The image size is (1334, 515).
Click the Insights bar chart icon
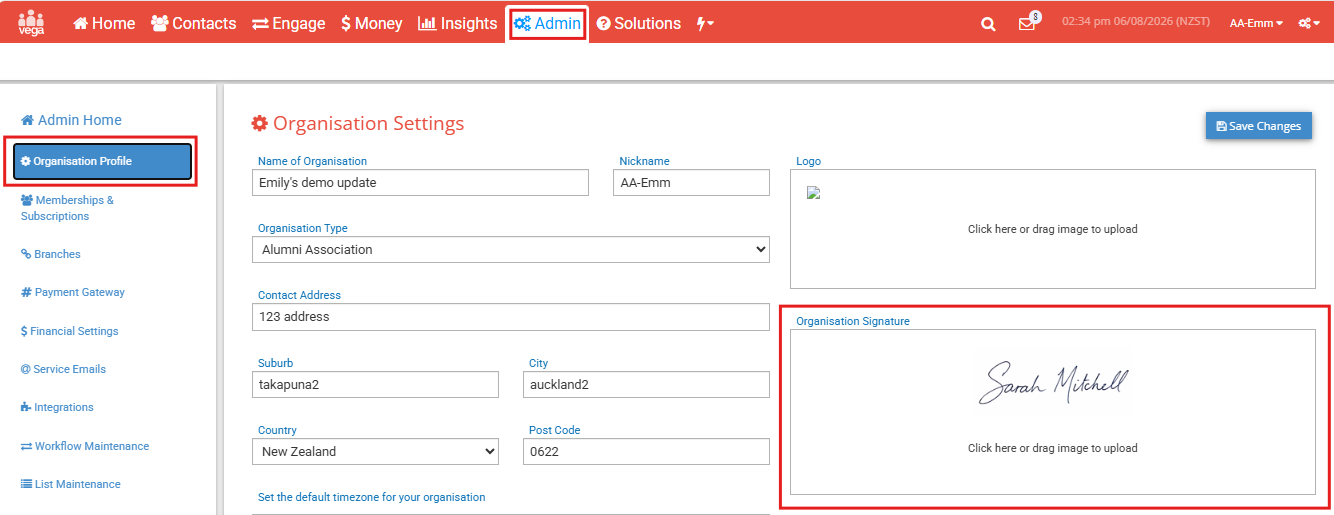(x=427, y=23)
